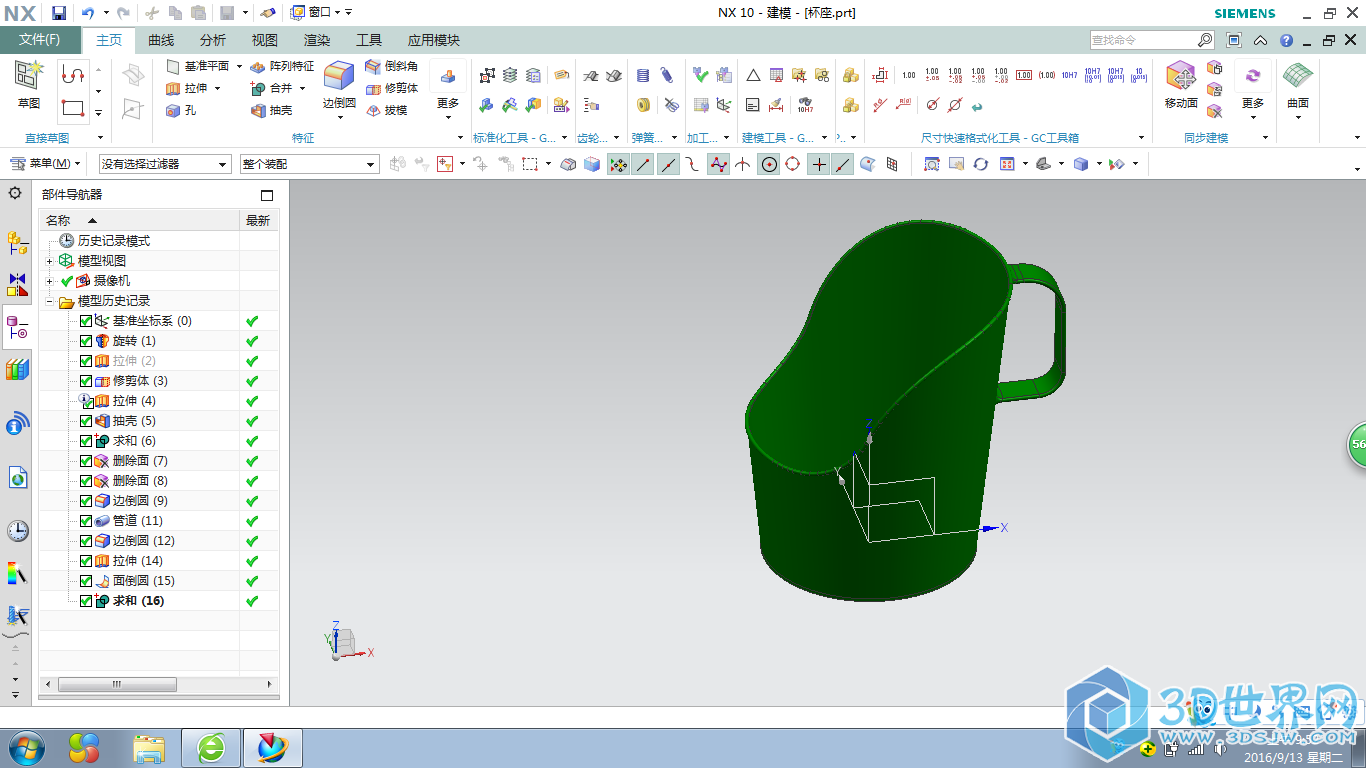This screenshot has width=1366, height=768.
Task: Switch to the 曲线 ribbon tab
Action: click(161, 40)
